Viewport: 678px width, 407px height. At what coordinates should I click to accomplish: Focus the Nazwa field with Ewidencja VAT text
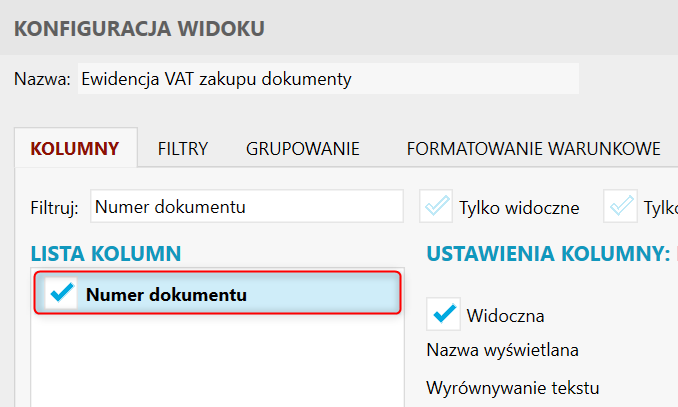pyautogui.click(x=328, y=79)
